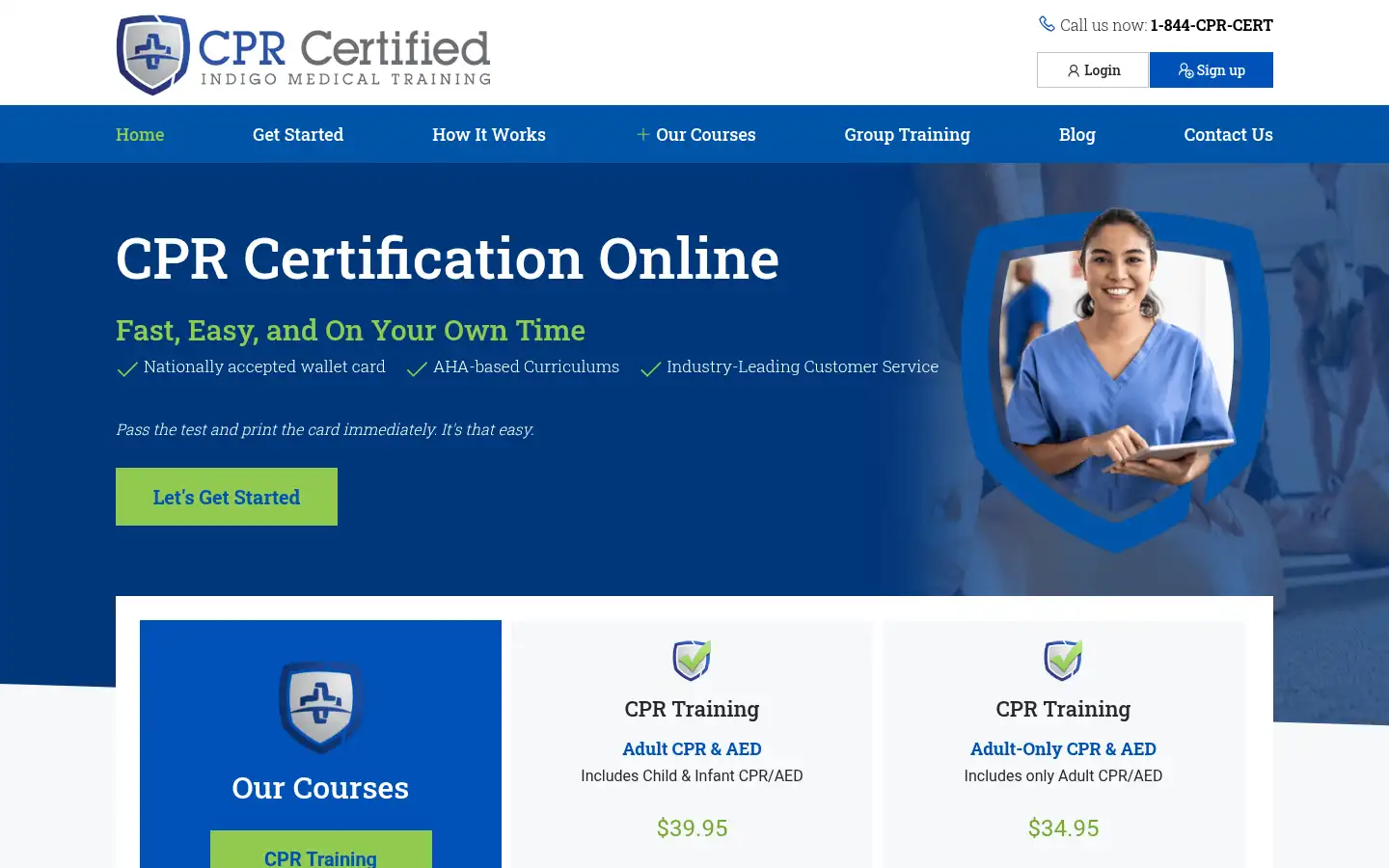Click Includes only Adult CPR/AED text

tap(1063, 776)
